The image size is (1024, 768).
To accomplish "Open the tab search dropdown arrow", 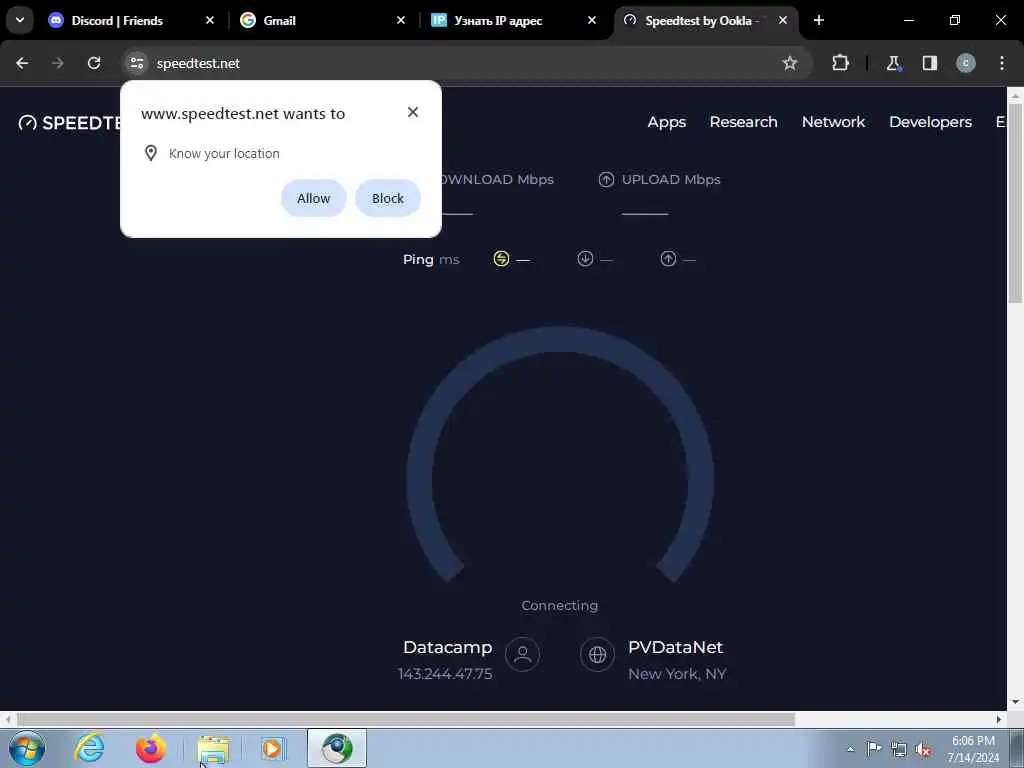I will pyautogui.click(x=20, y=20).
